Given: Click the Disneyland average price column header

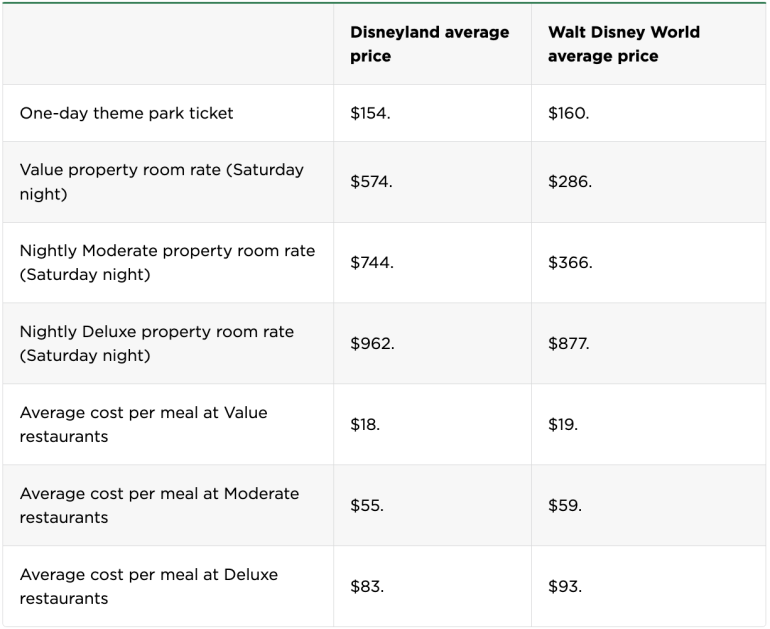Looking at the screenshot, I should point(429,45).
